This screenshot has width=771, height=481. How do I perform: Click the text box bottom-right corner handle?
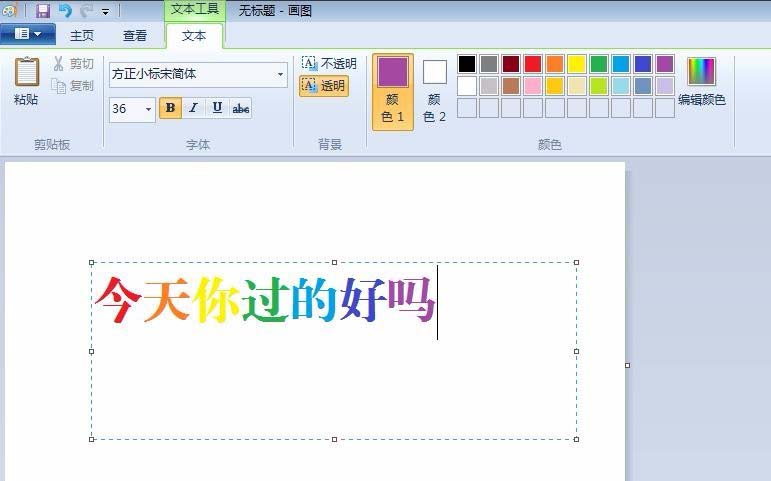coord(576,439)
